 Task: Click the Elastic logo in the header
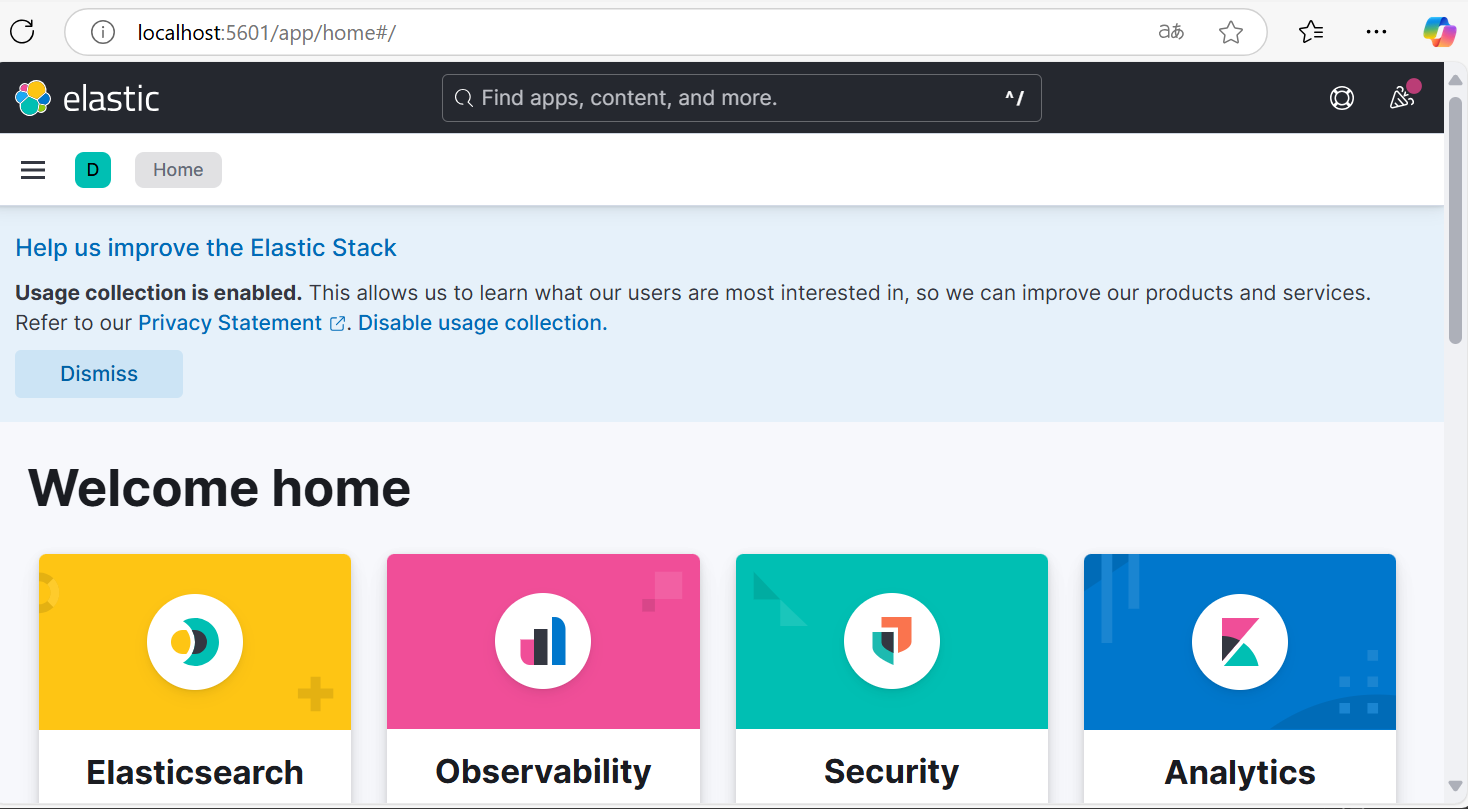(87, 98)
